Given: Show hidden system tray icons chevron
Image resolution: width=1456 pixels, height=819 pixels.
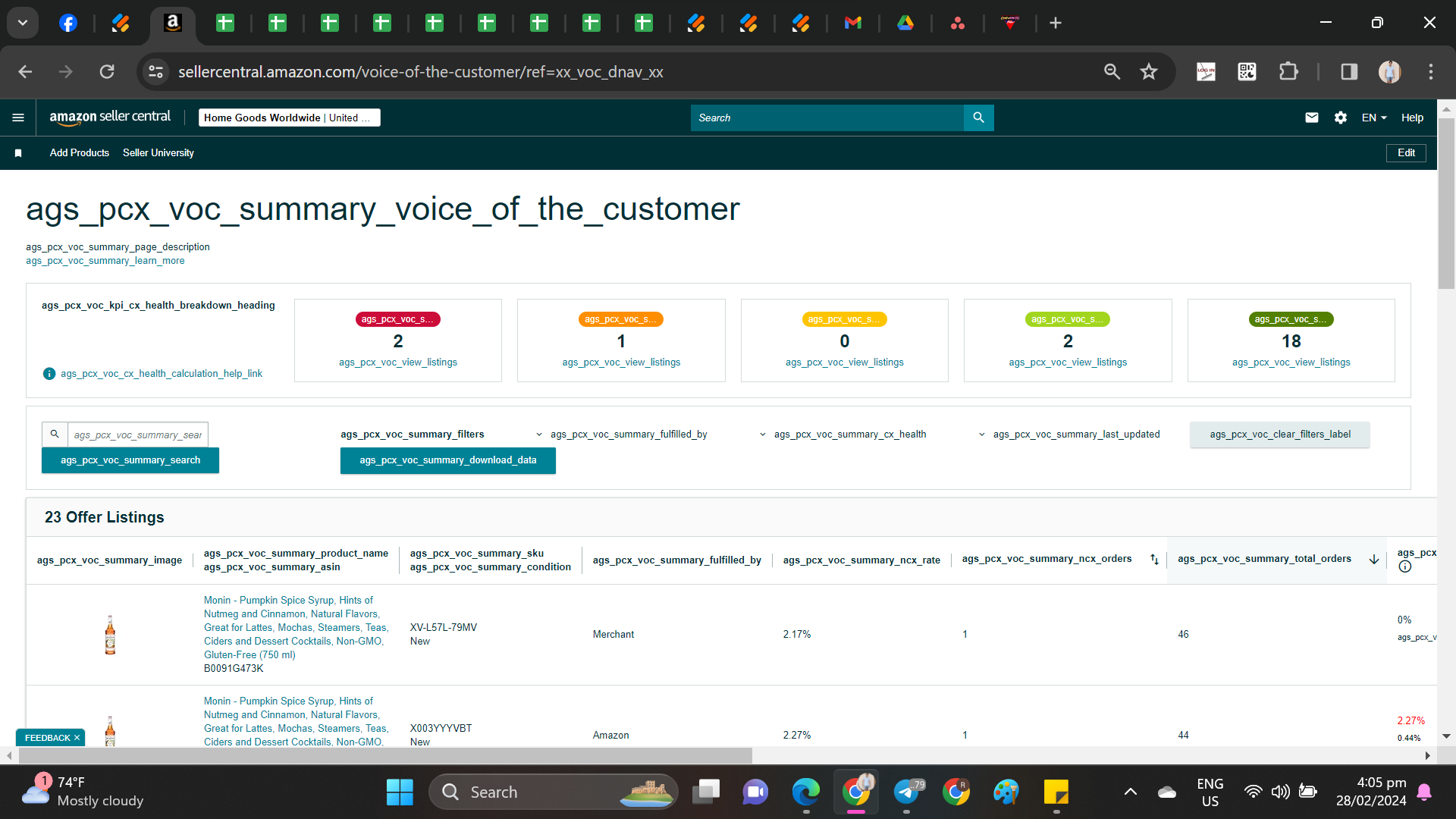Looking at the screenshot, I should point(1130,792).
